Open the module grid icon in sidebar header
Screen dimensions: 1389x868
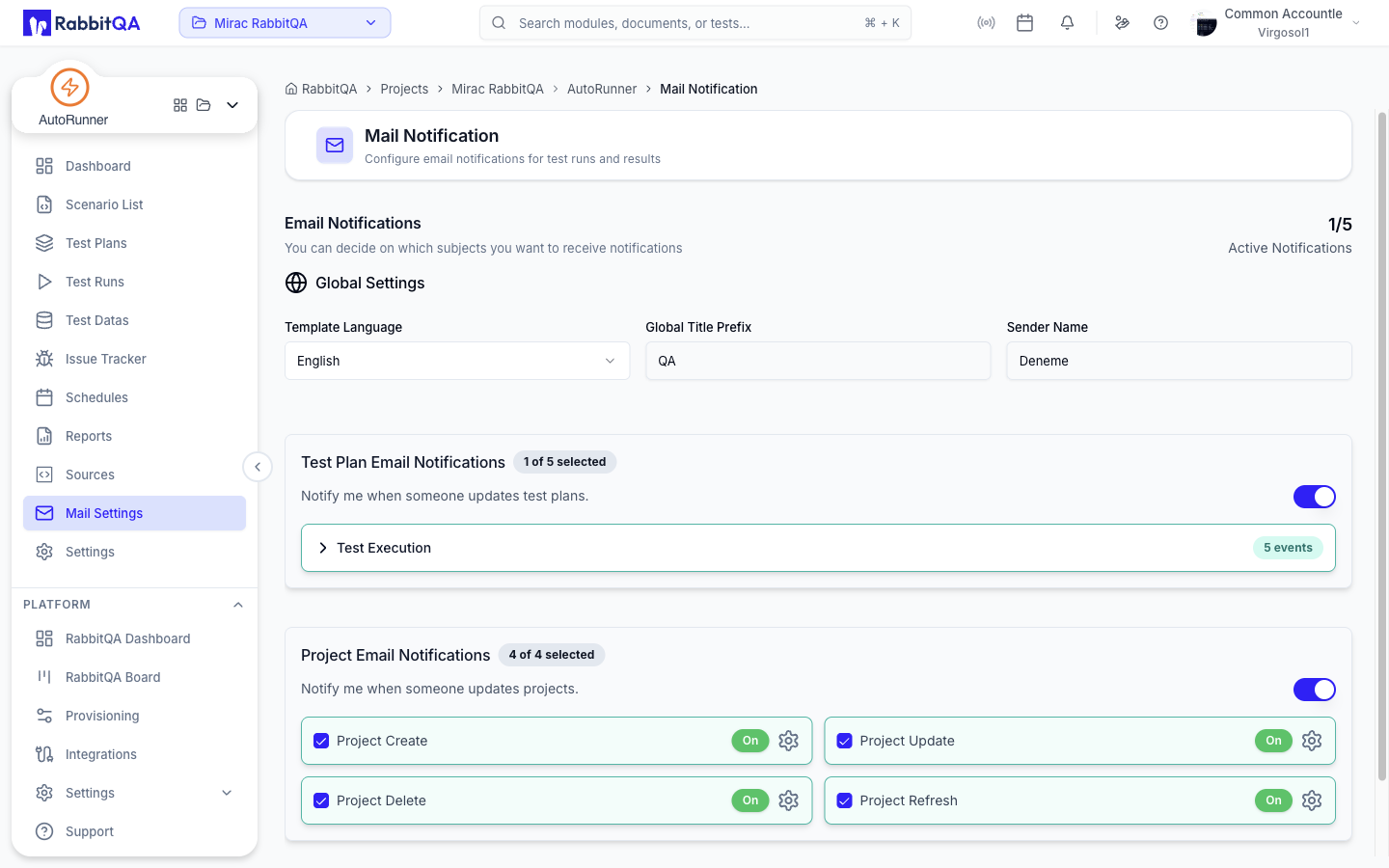180,105
